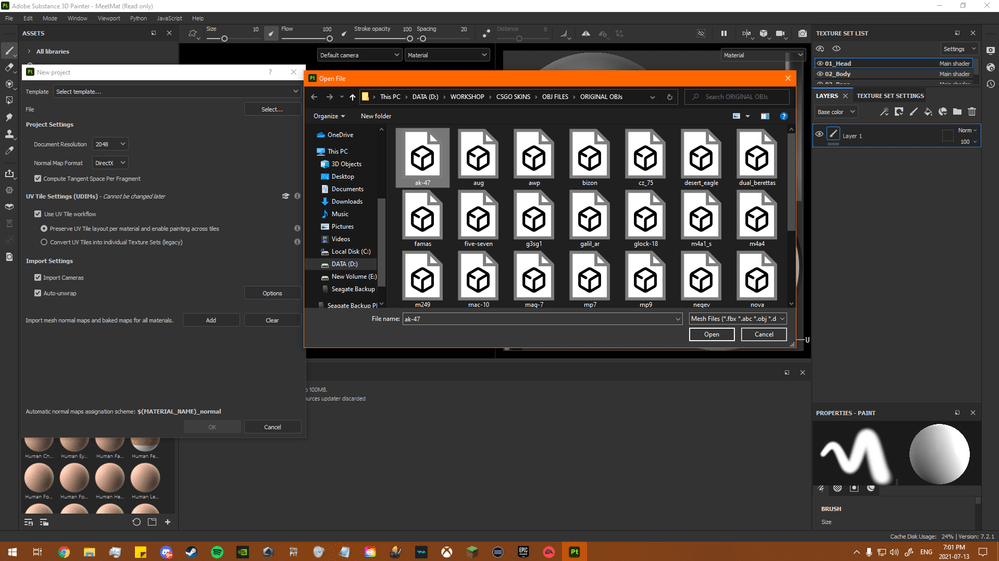This screenshot has height=561, width=999.
Task: Open the Select template dropdown
Action: click(176, 92)
